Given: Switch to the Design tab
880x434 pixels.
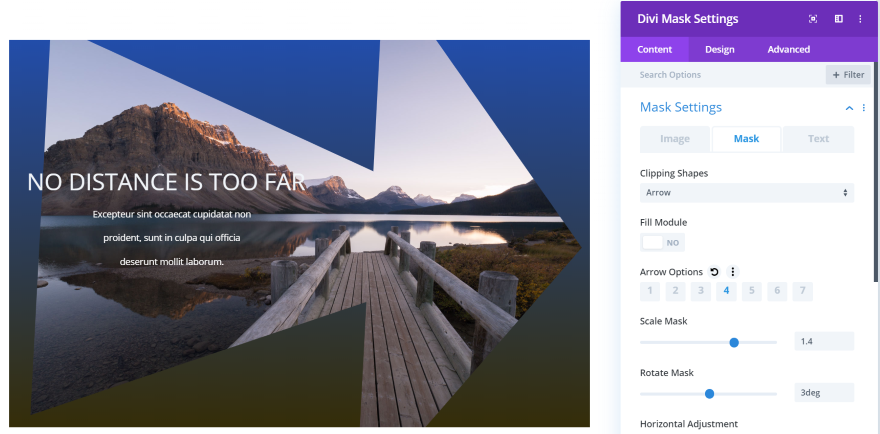Looking at the screenshot, I should click(719, 49).
